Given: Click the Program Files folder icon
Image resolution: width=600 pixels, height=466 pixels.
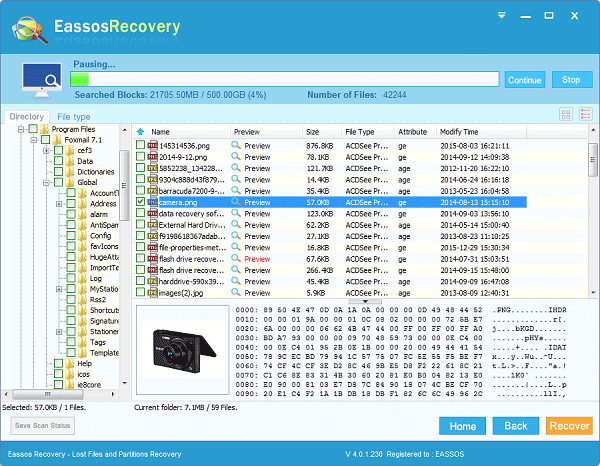Looking at the screenshot, I should [44, 129].
